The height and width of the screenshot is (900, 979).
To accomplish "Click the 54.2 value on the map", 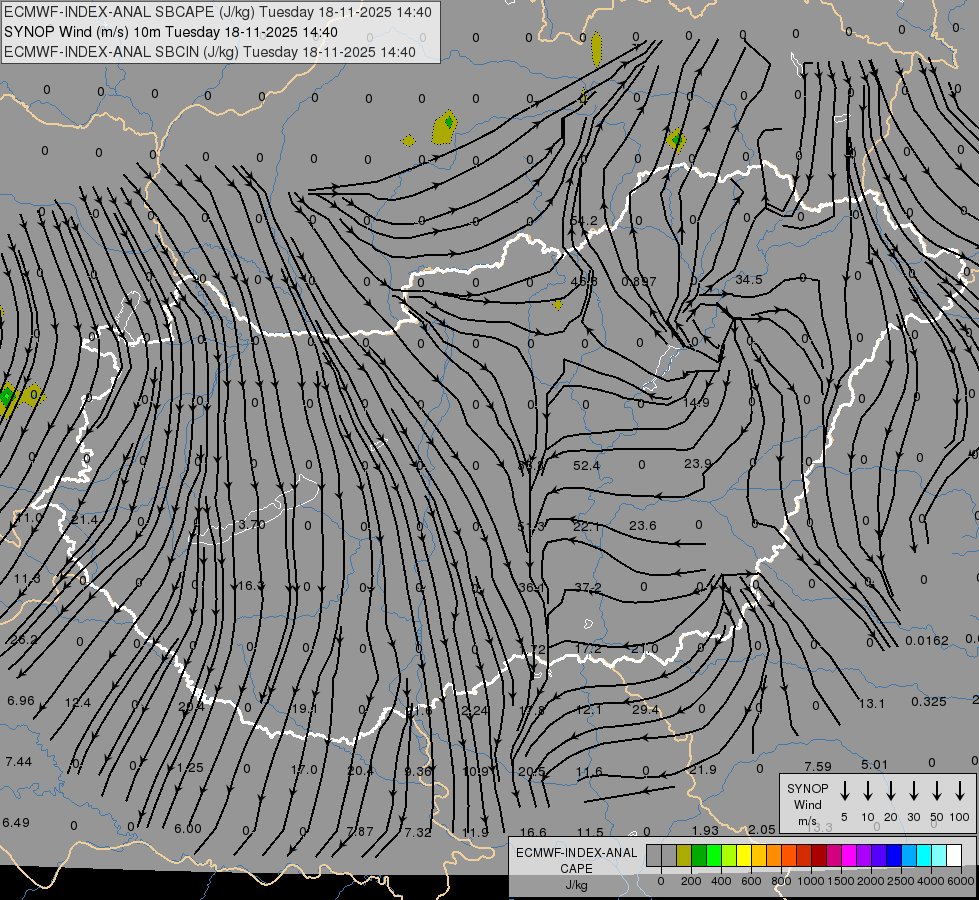I will (x=584, y=220).
